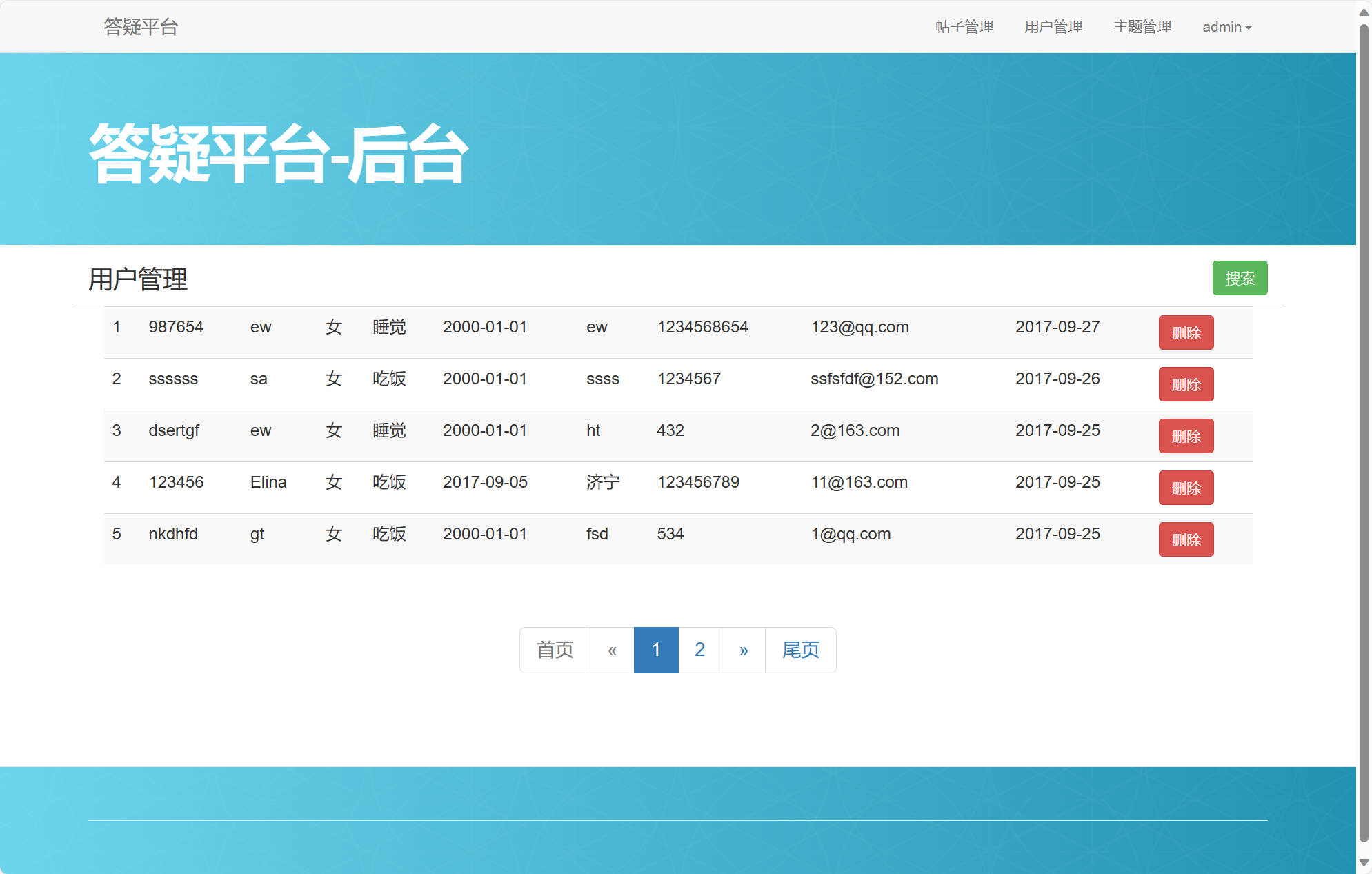Open the admin dropdown menu
This screenshot has width=1372, height=874.
coord(1227,27)
